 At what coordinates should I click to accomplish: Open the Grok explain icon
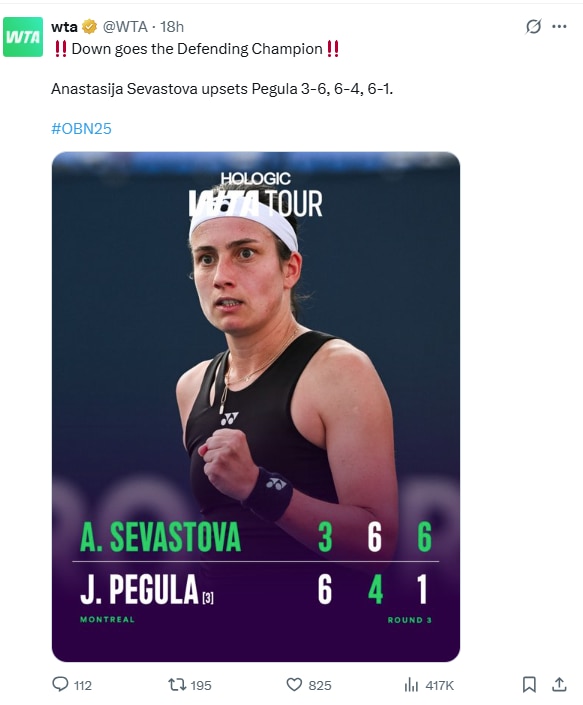[533, 27]
